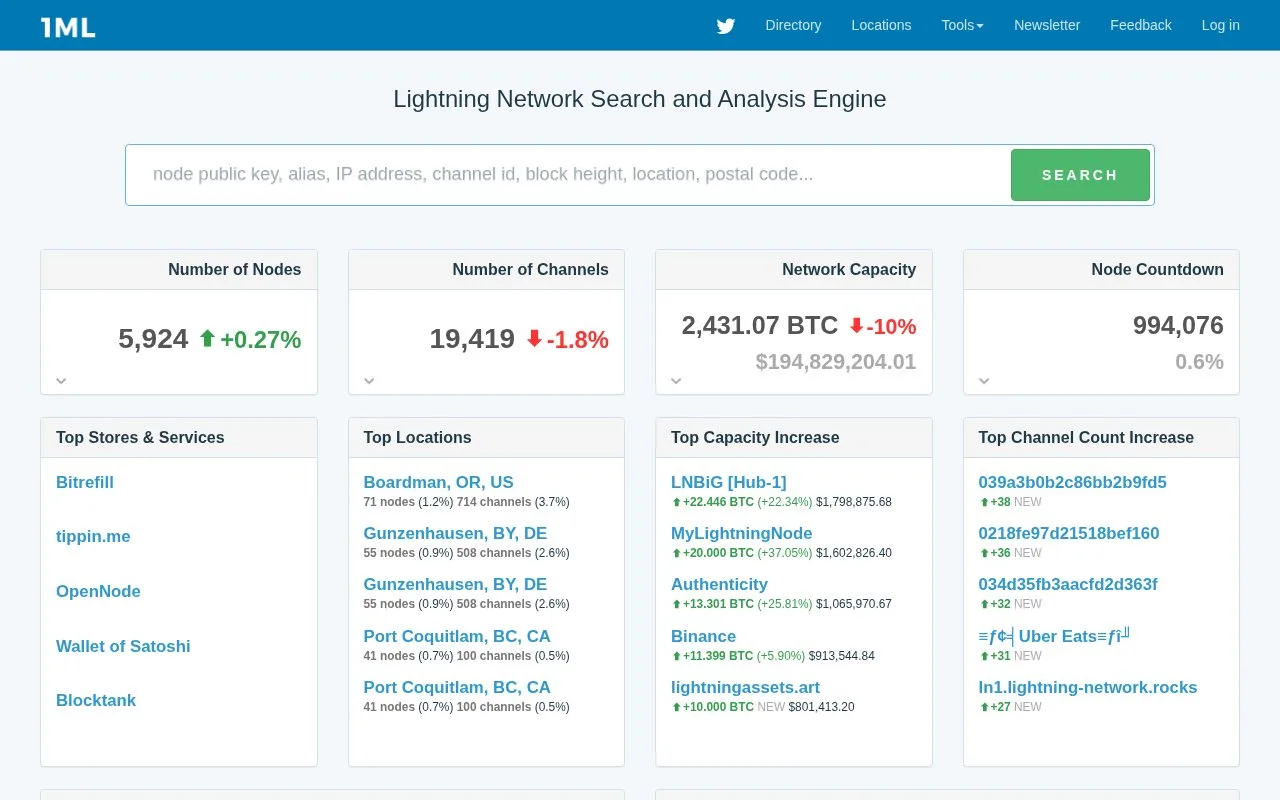Screen dimensions: 1280x800
Task: Open the Authenticity node link
Action: click(719, 584)
